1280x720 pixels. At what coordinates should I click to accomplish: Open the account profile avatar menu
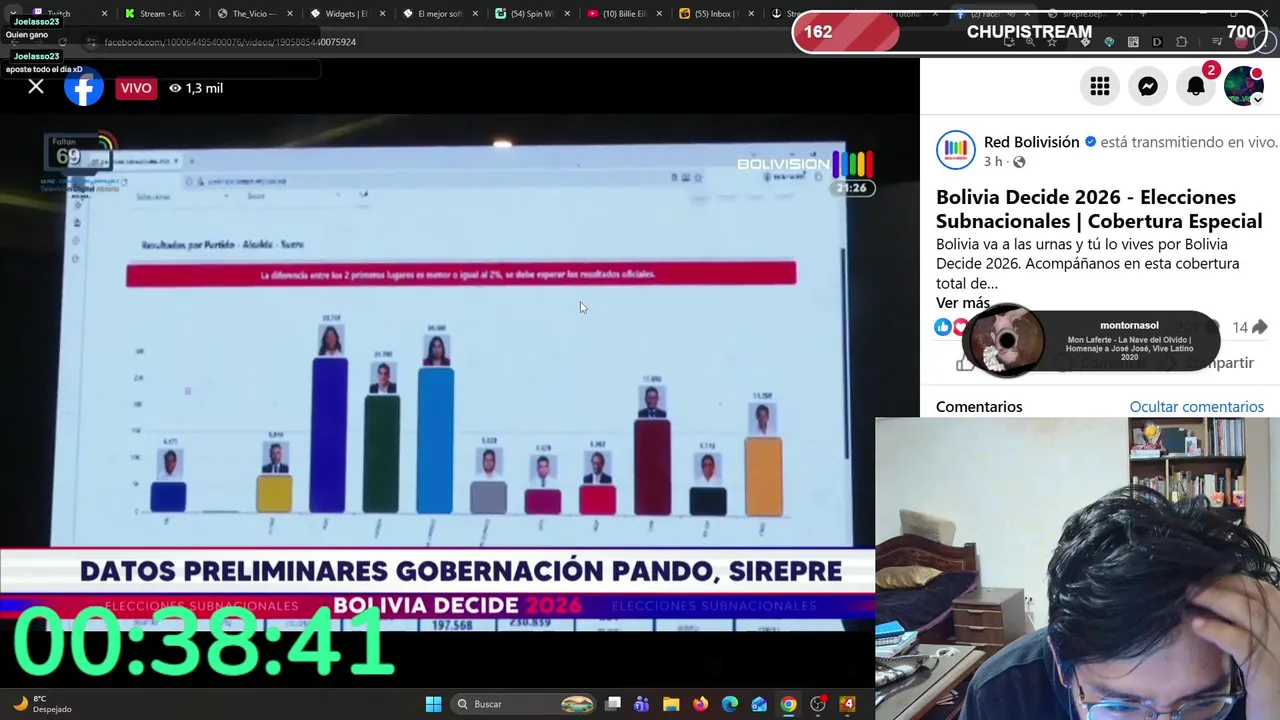pos(1244,87)
